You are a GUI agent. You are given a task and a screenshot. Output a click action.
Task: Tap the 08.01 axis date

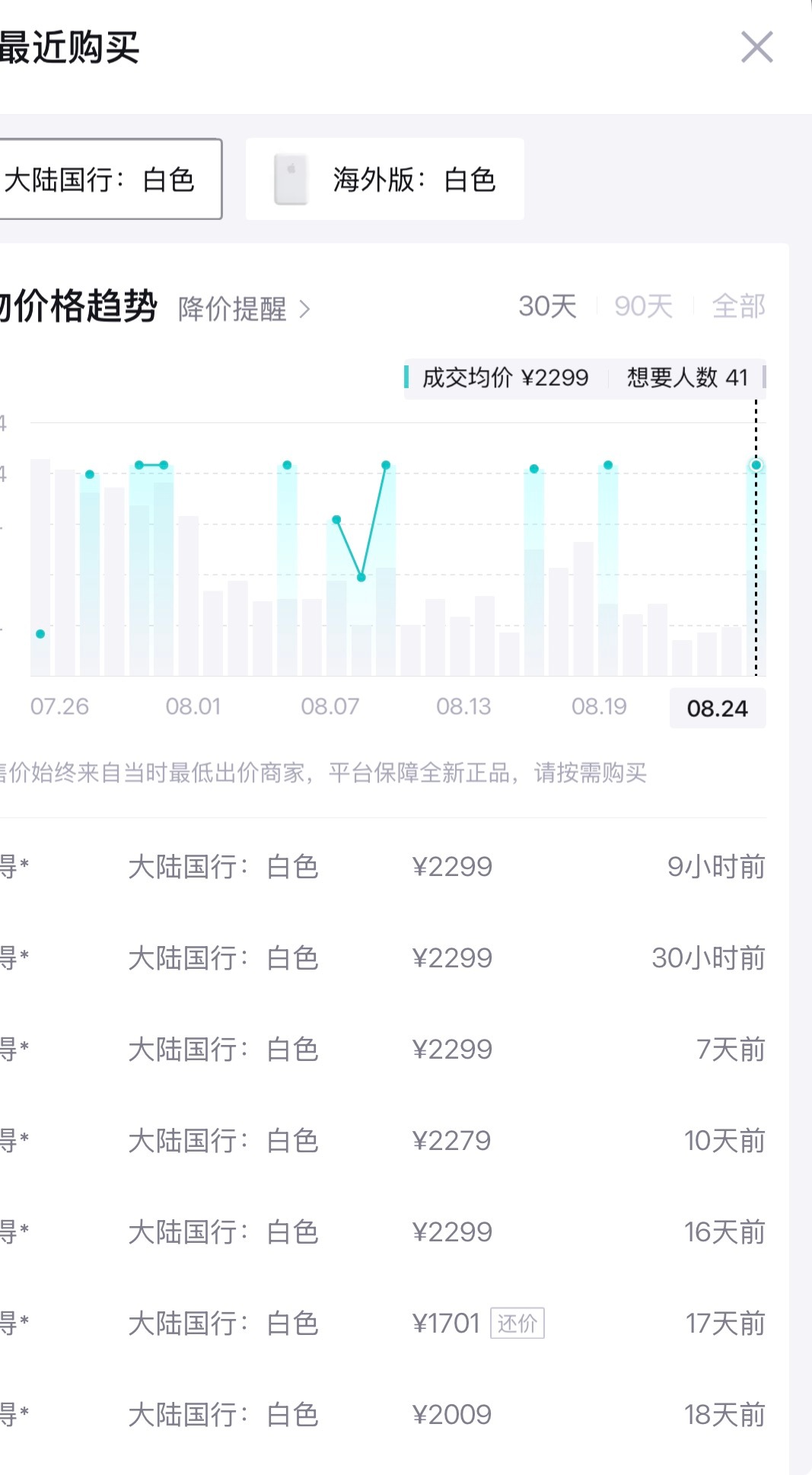(193, 706)
